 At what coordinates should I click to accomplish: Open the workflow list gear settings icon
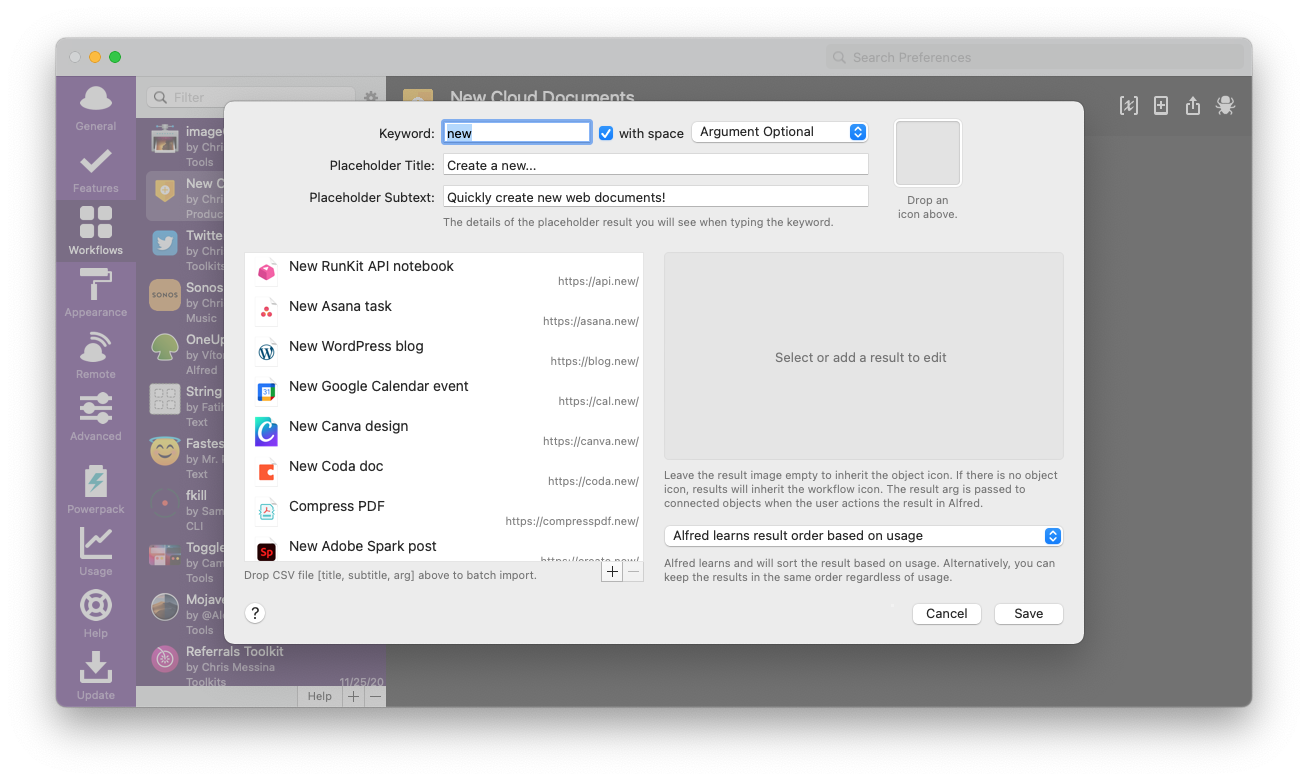click(x=371, y=97)
